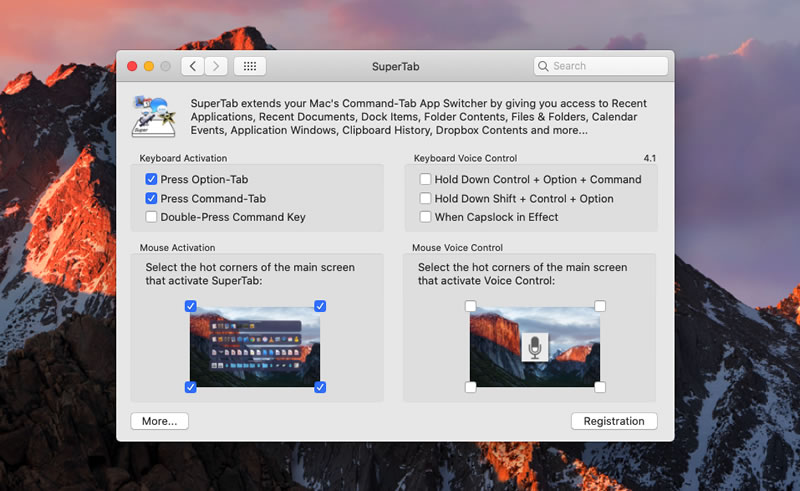Show all preferences with the grid icon
Screen dimensions: 800x491
(250, 66)
